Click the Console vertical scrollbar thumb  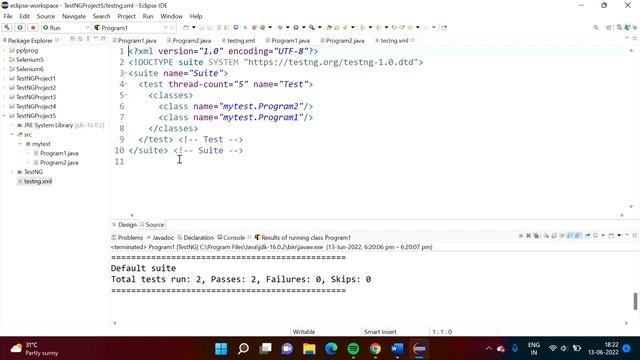pos(635,302)
